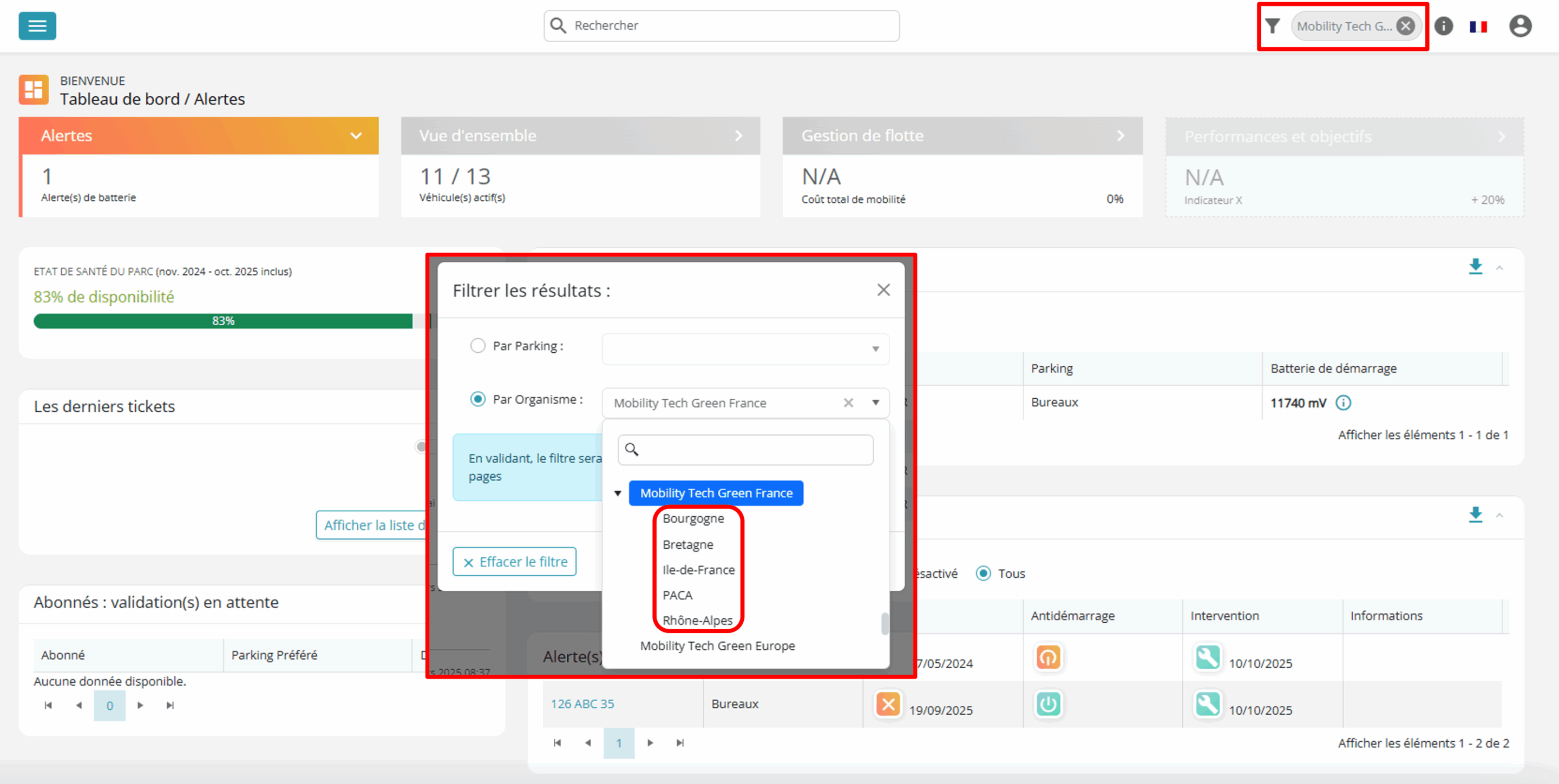Image resolution: width=1559 pixels, height=784 pixels.
Task: Click the battery info icon beside 11740 mV
Action: [1343, 403]
